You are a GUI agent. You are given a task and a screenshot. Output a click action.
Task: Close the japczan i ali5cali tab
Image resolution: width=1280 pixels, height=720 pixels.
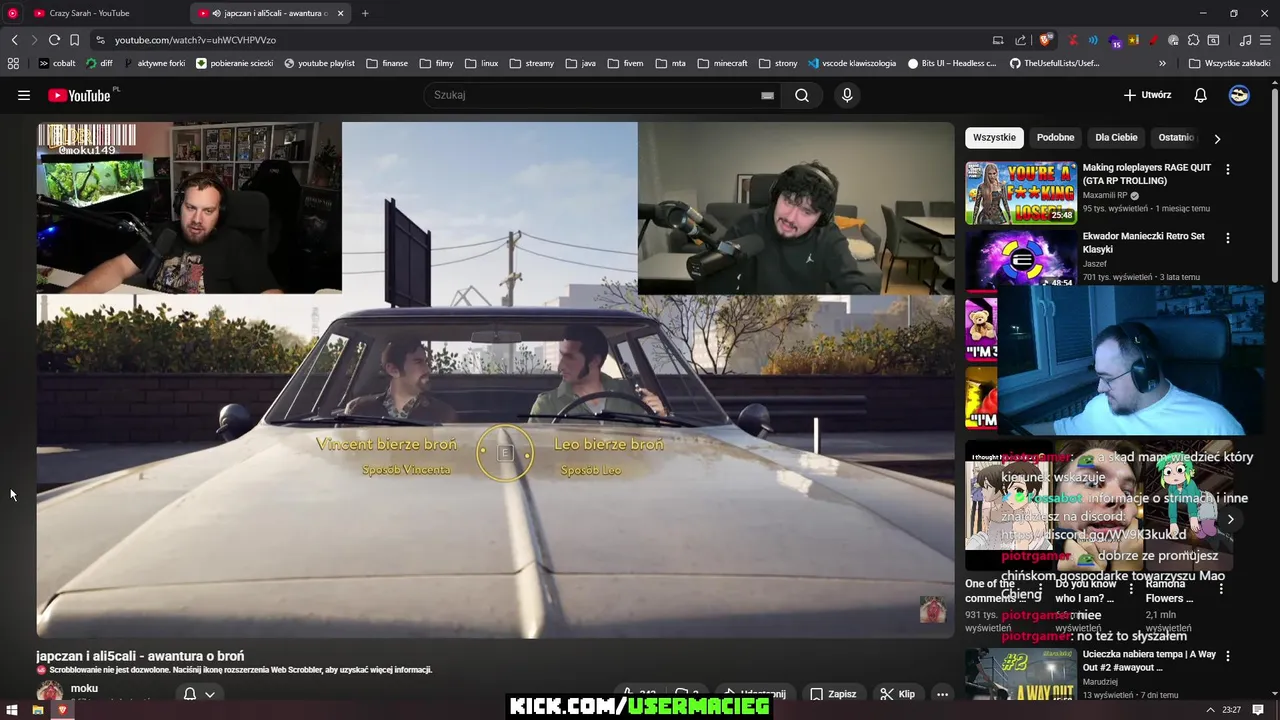click(x=341, y=13)
